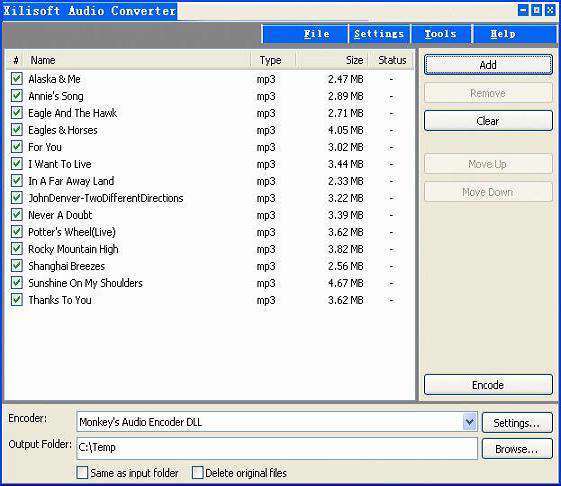This screenshot has width=561, height=486.
Task: Select JohnDenver-TwoDifferentDirections track name
Action: point(106,198)
